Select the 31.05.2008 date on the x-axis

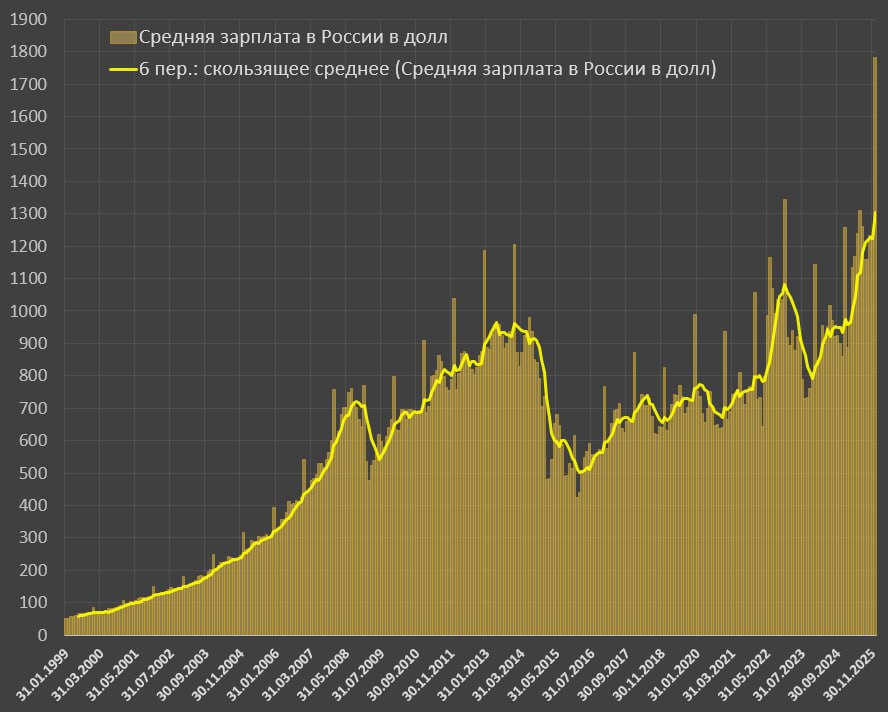click(324, 674)
